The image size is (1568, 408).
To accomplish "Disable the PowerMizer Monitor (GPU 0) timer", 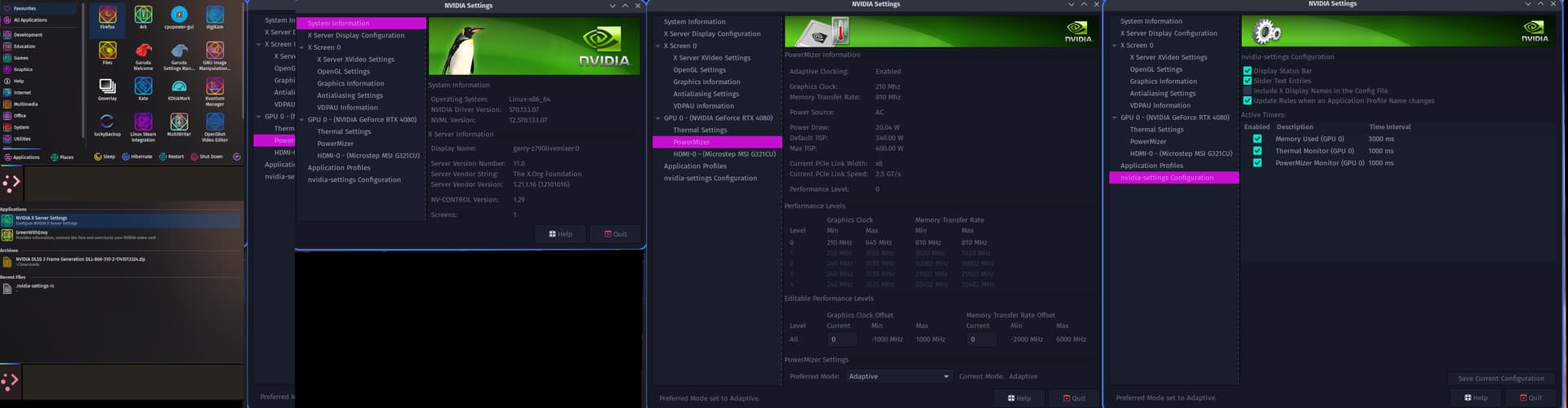I will (x=1257, y=162).
